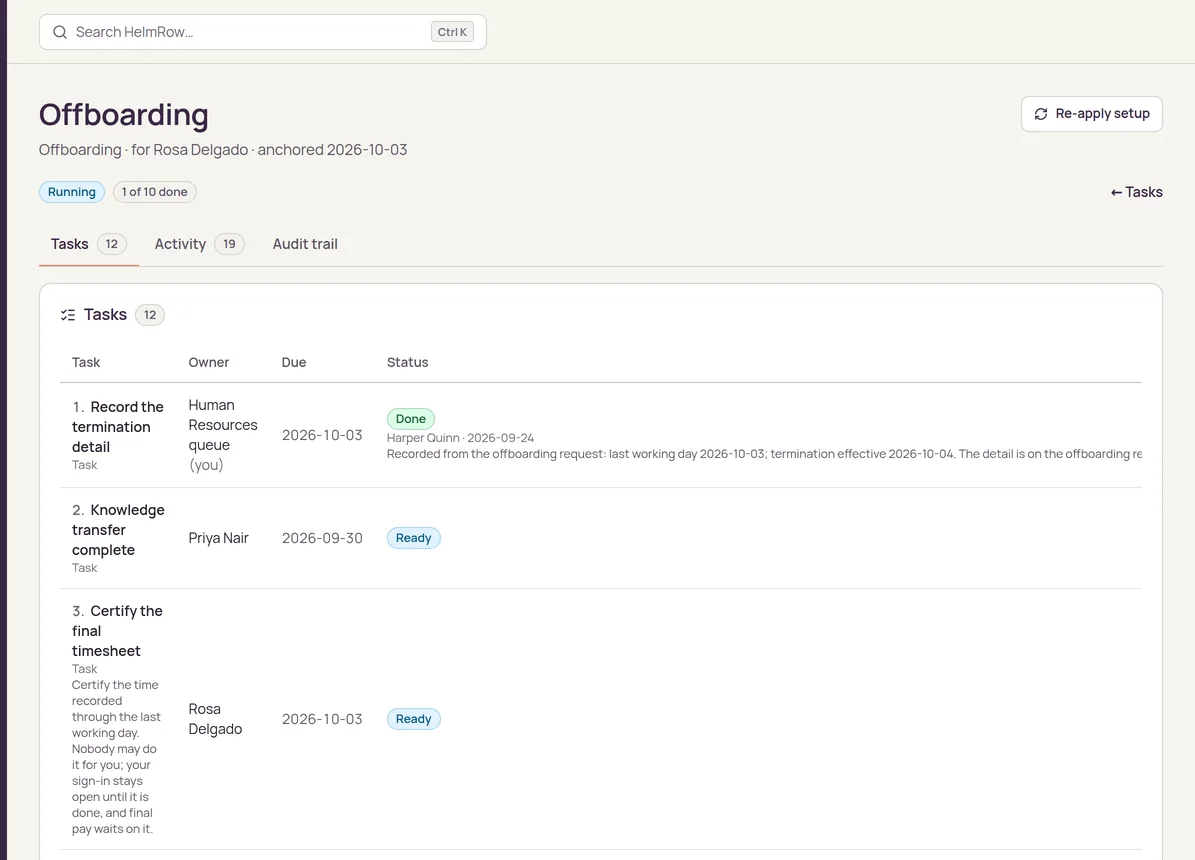Screen dimensions: 1195x860
Task: Click the Ctrl K shortcut badge
Action: coord(452,32)
